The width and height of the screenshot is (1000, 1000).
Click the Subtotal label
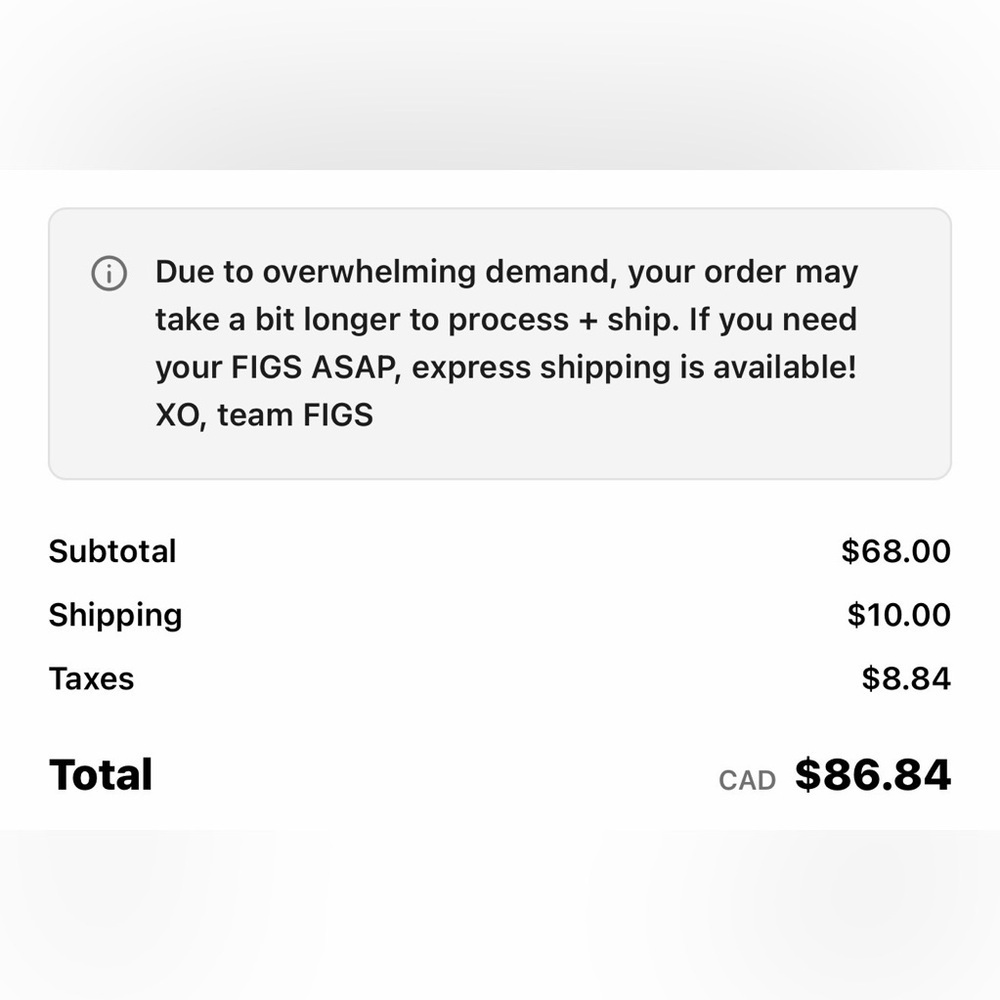coord(112,551)
